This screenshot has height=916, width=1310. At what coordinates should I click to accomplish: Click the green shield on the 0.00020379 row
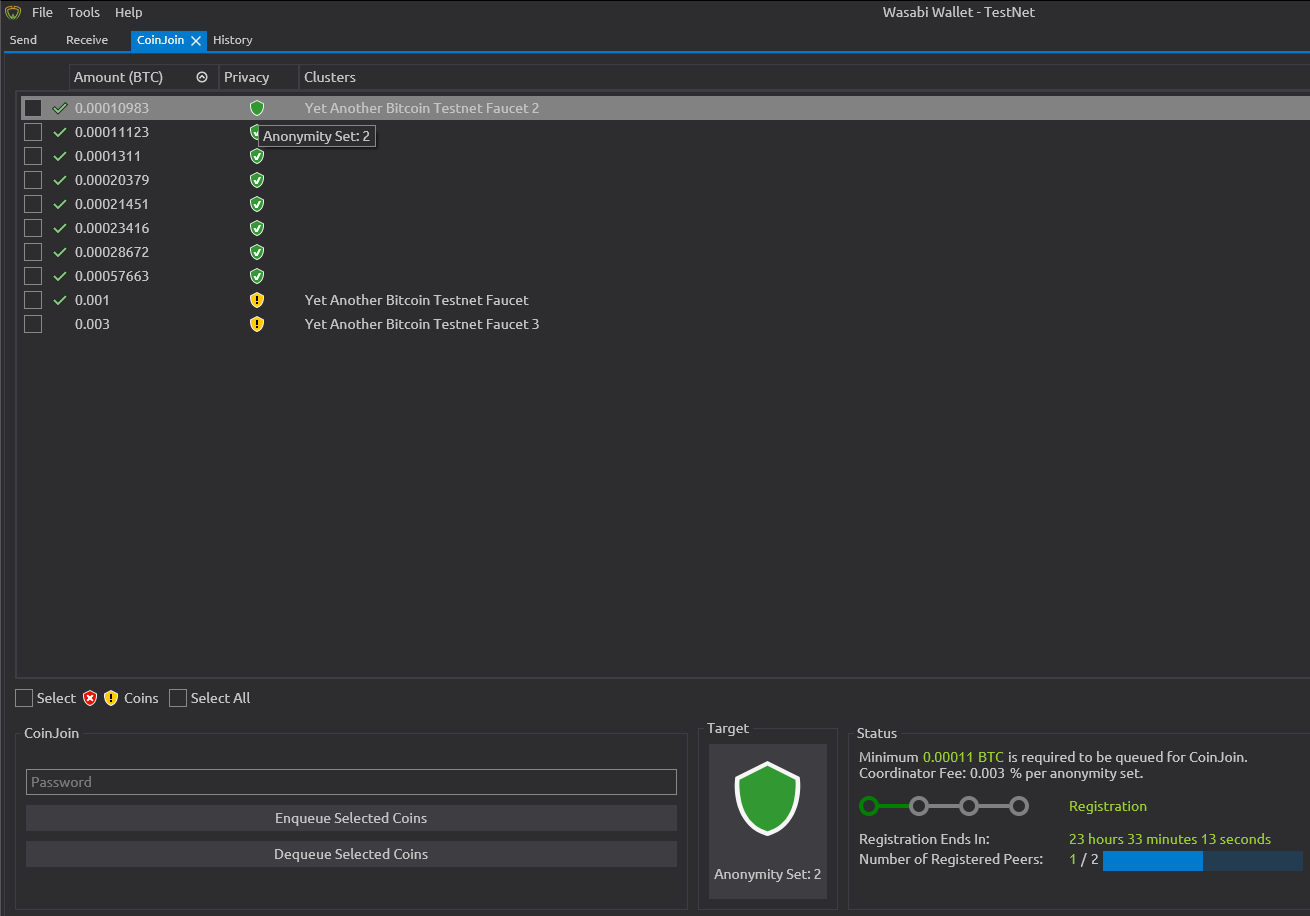[257, 180]
